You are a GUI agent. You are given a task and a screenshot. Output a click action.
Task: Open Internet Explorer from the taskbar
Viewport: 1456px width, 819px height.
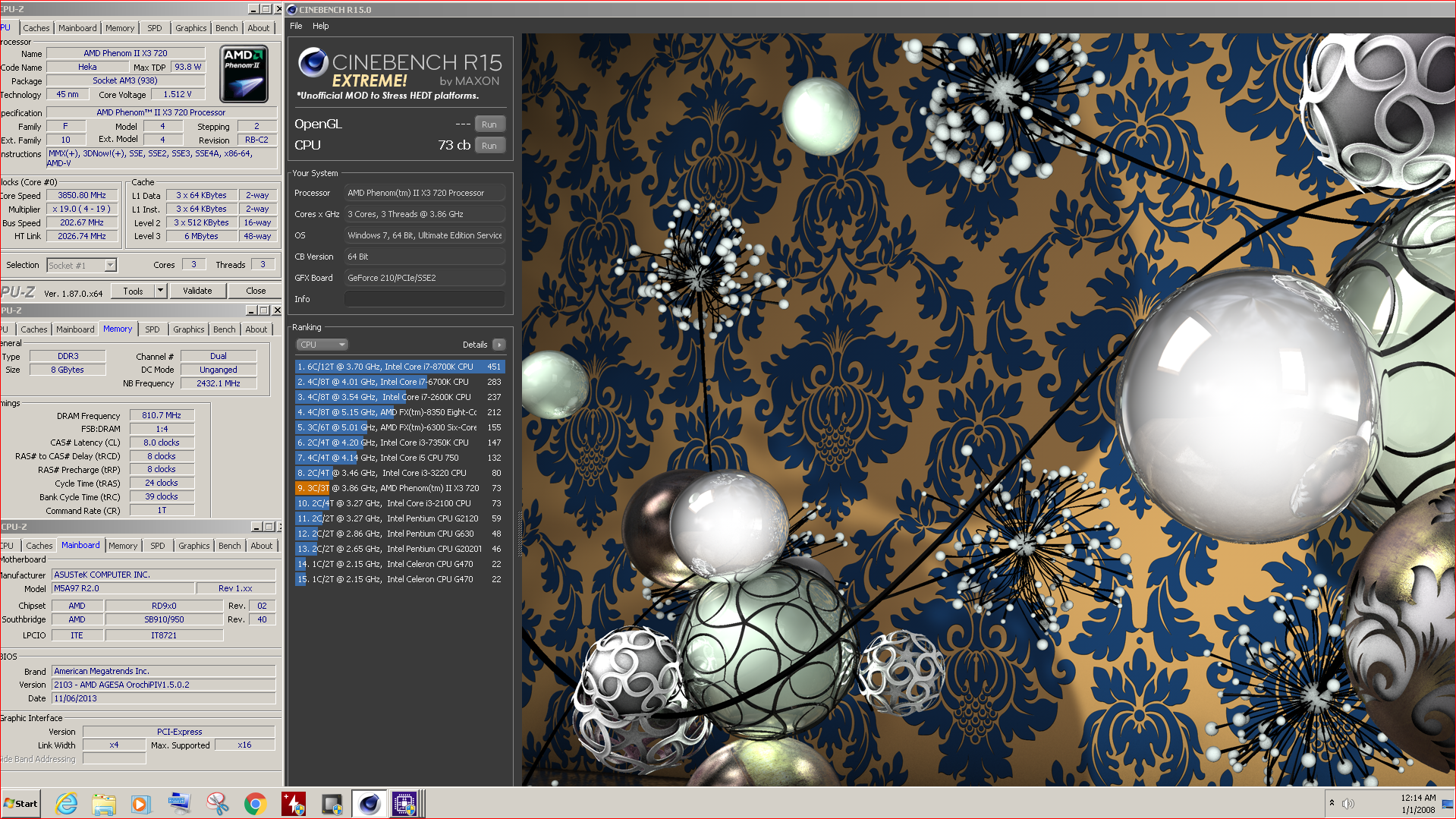click(x=67, y=804)
